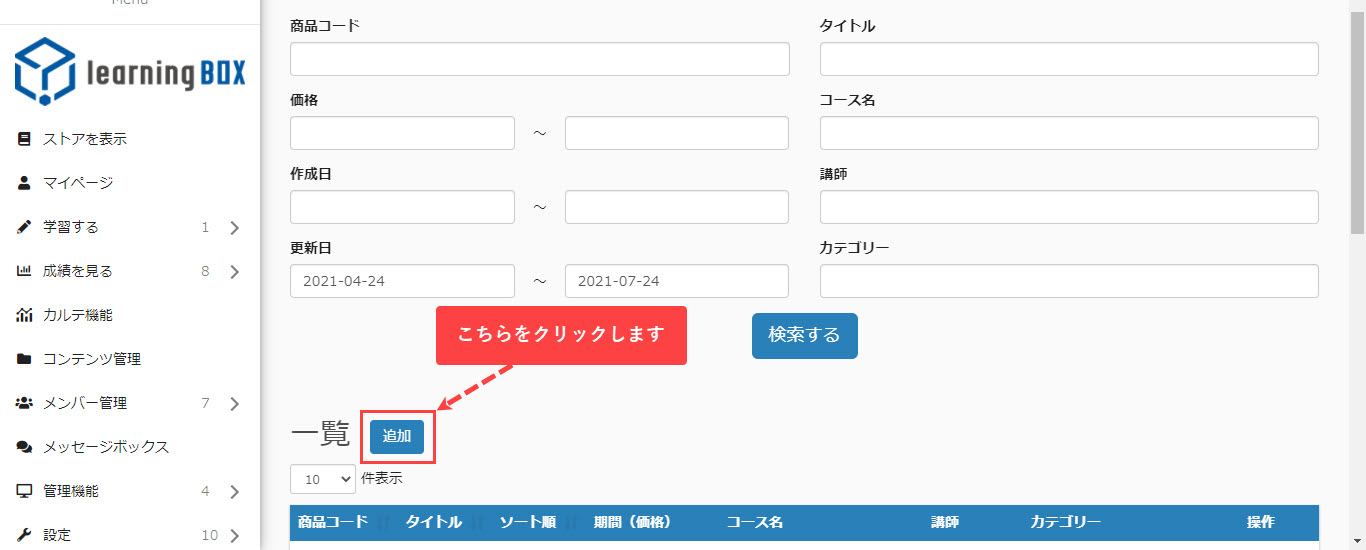
Task: Sort the table by 商品コード column header
Action: 333,522
